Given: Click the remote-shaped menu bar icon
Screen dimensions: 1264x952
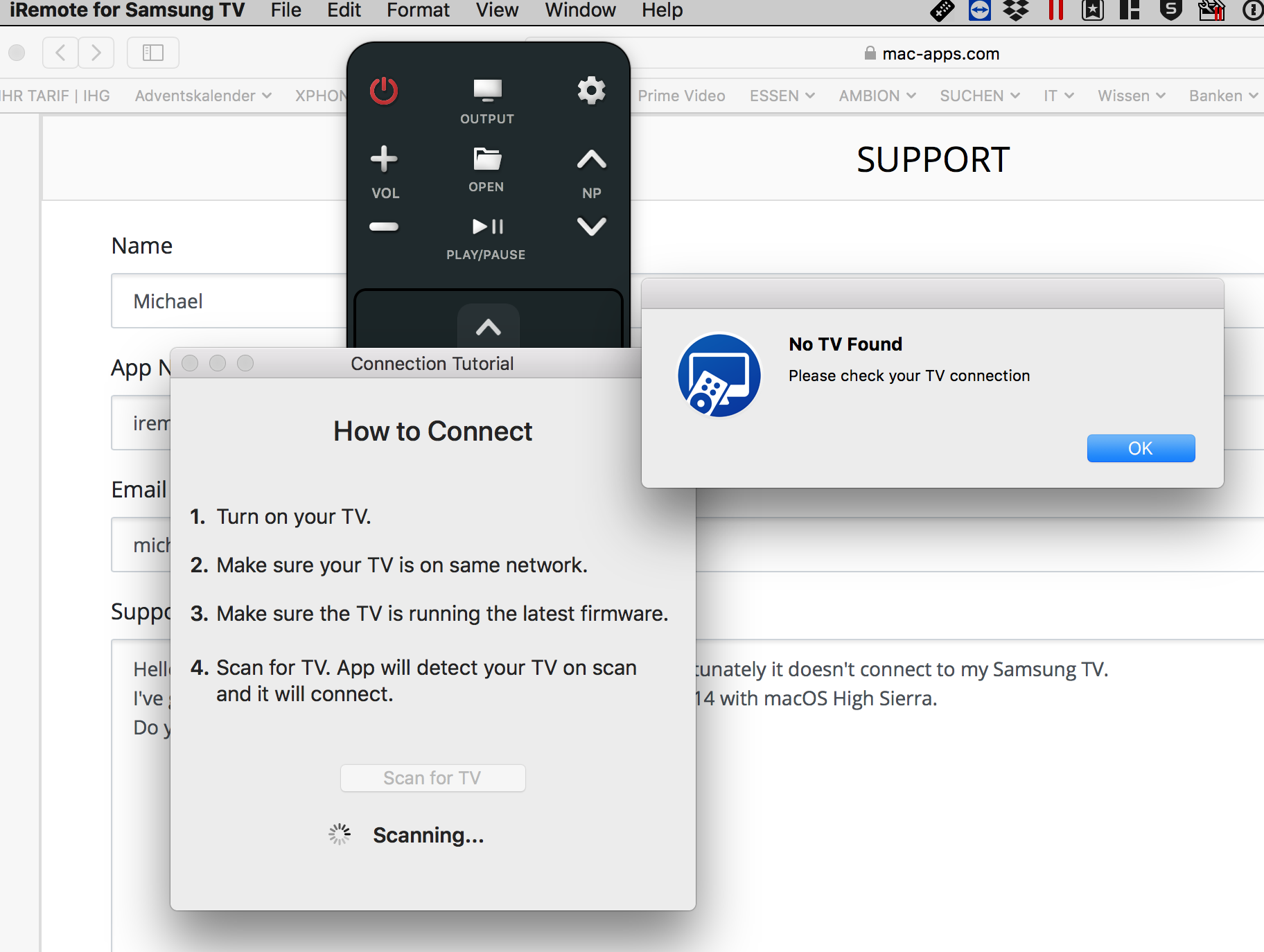Looking at the screenshot, I should click(942, 10).
